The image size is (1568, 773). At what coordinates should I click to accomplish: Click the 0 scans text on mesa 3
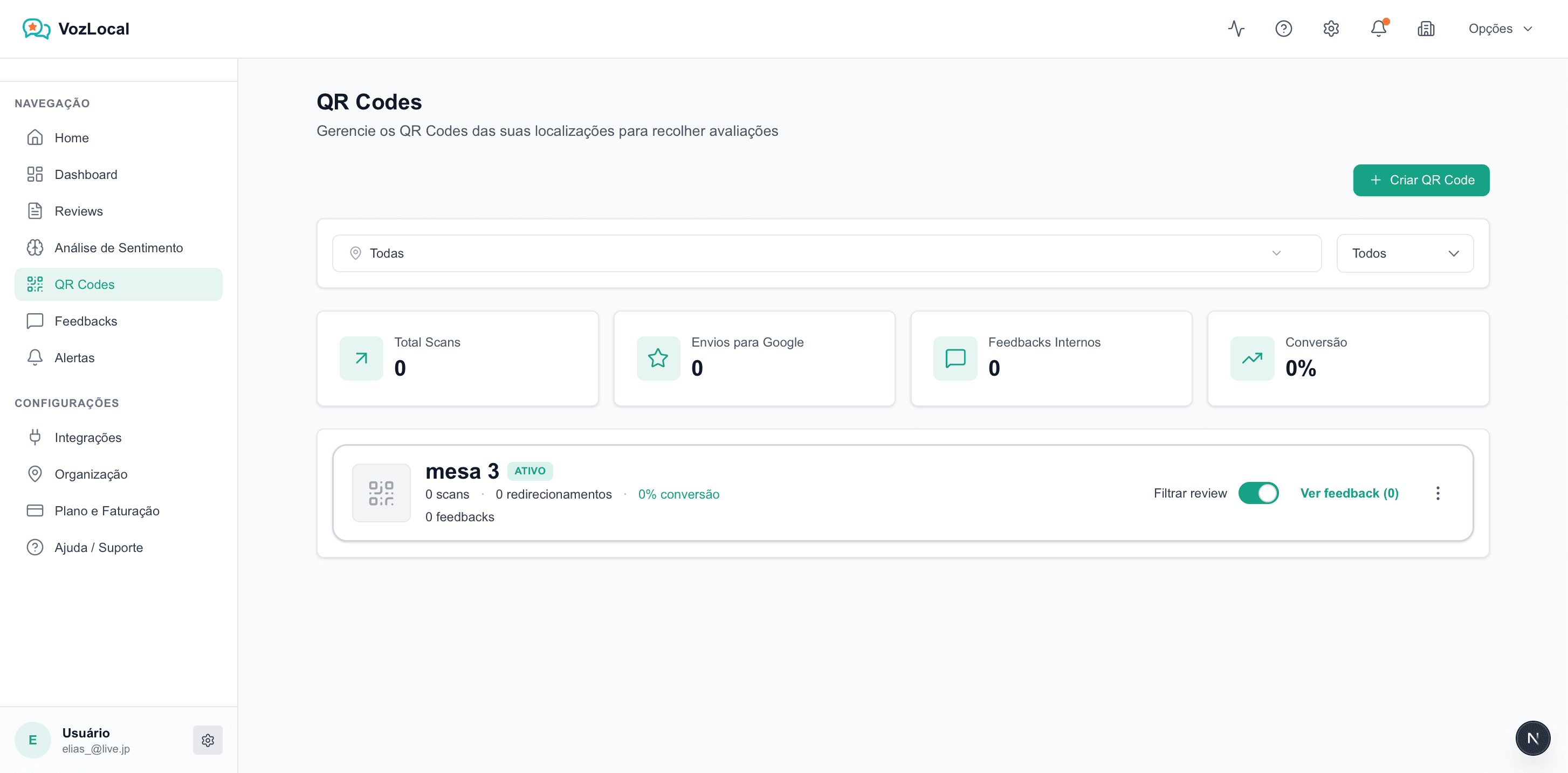448,494
